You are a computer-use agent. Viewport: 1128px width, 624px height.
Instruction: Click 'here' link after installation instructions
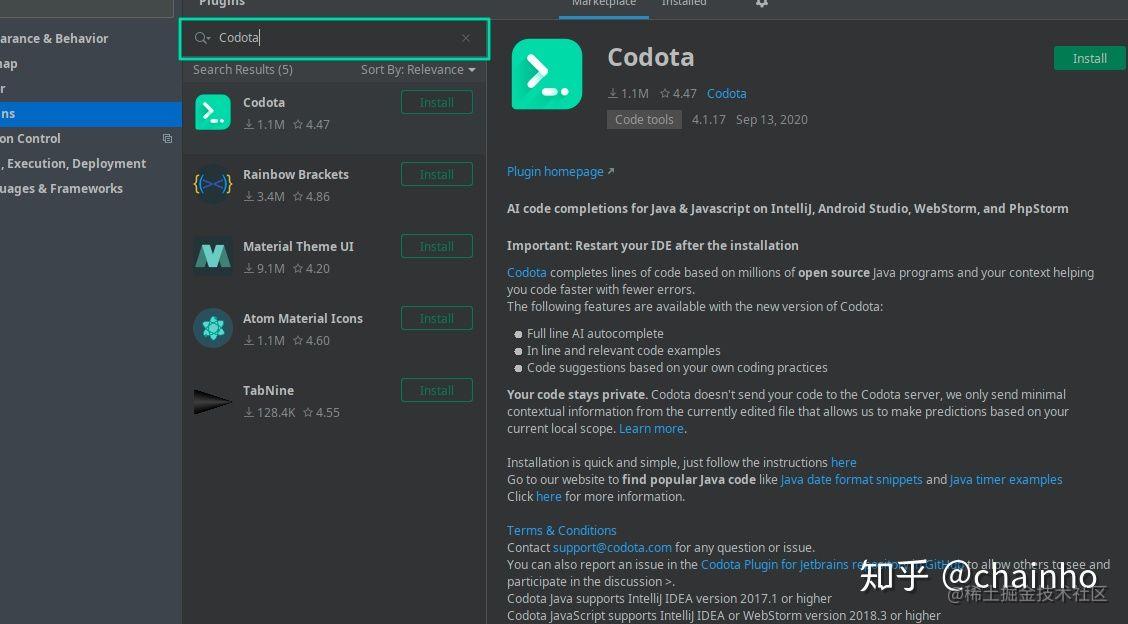pyautogui.click(x=844, y=463)
